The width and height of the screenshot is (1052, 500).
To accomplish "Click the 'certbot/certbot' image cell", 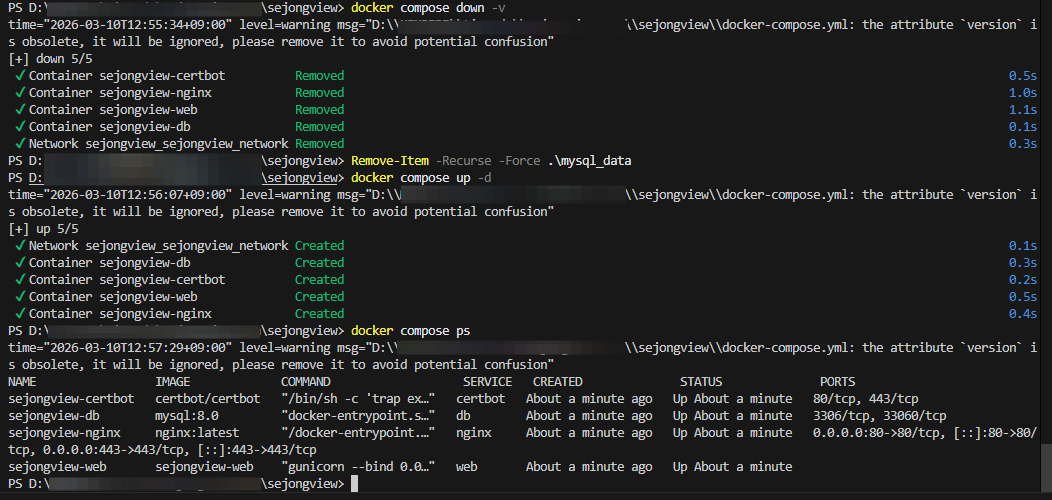I will coord(207,399).
